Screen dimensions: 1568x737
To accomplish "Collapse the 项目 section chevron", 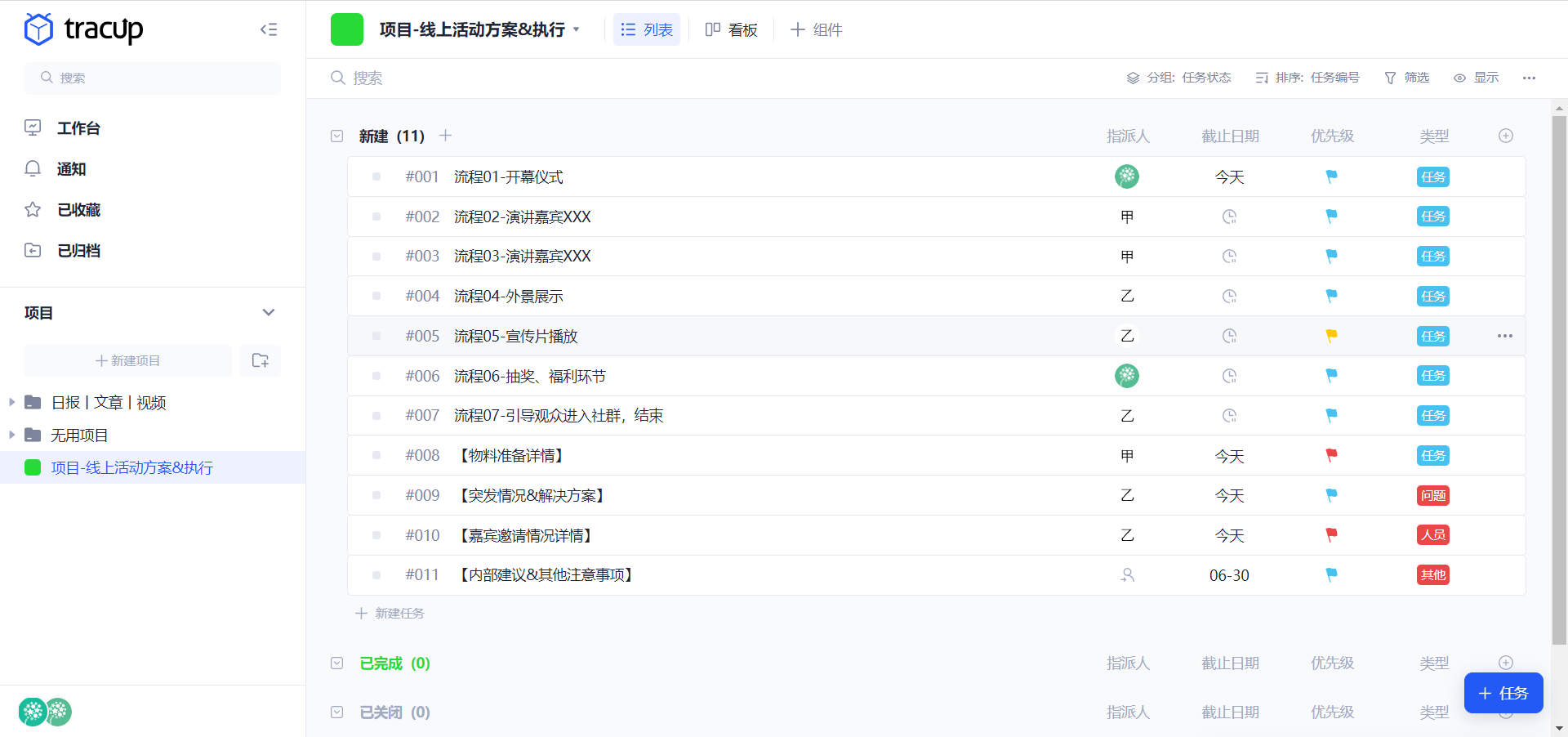I will (269, 312).
